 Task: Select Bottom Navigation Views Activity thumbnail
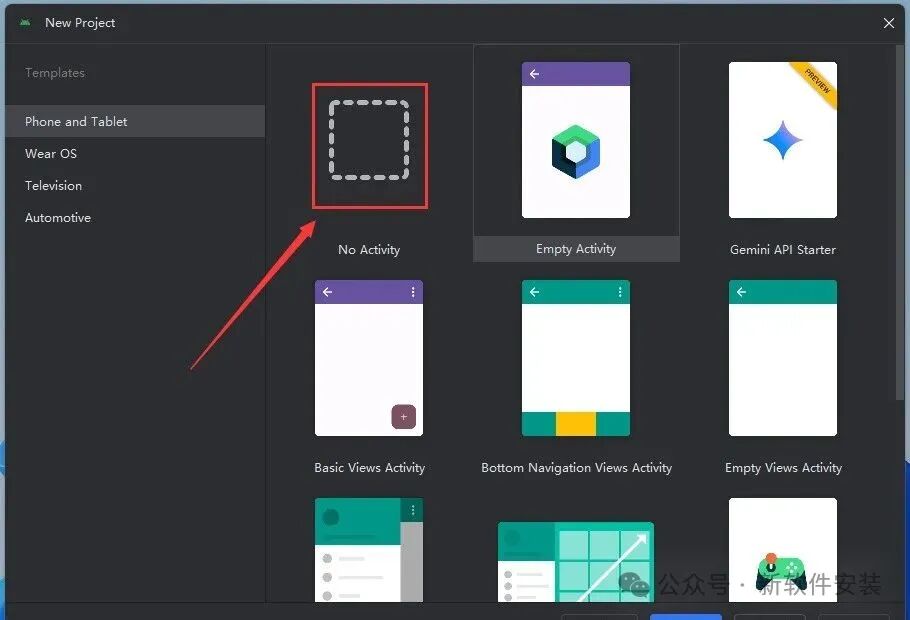576,358
